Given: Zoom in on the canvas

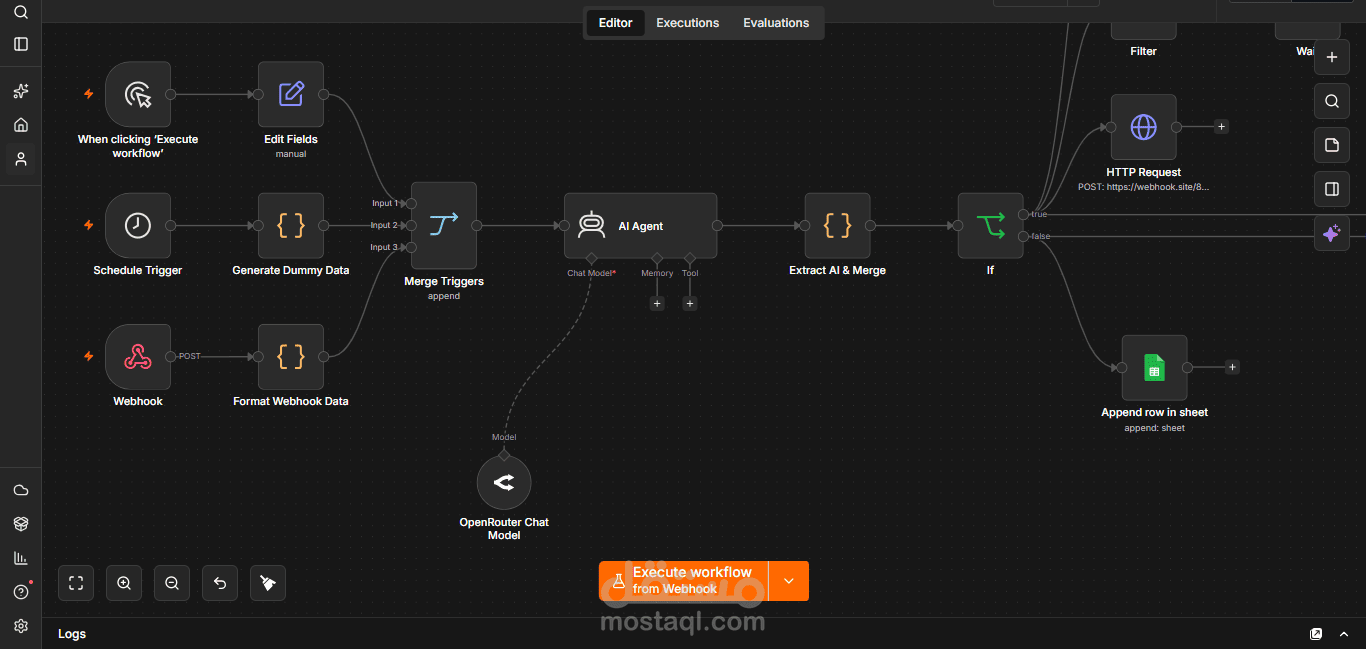Looking at the screenshot, I should (124, 583).
